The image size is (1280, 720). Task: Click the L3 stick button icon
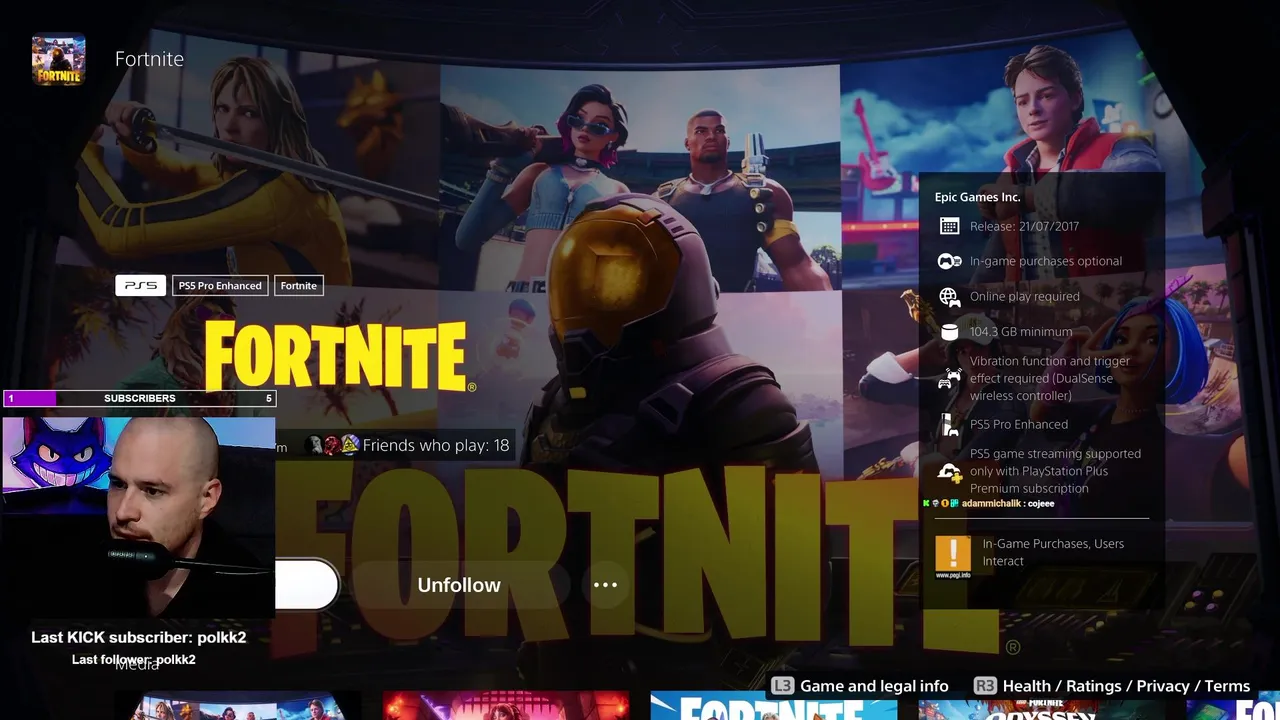(782, 686)
